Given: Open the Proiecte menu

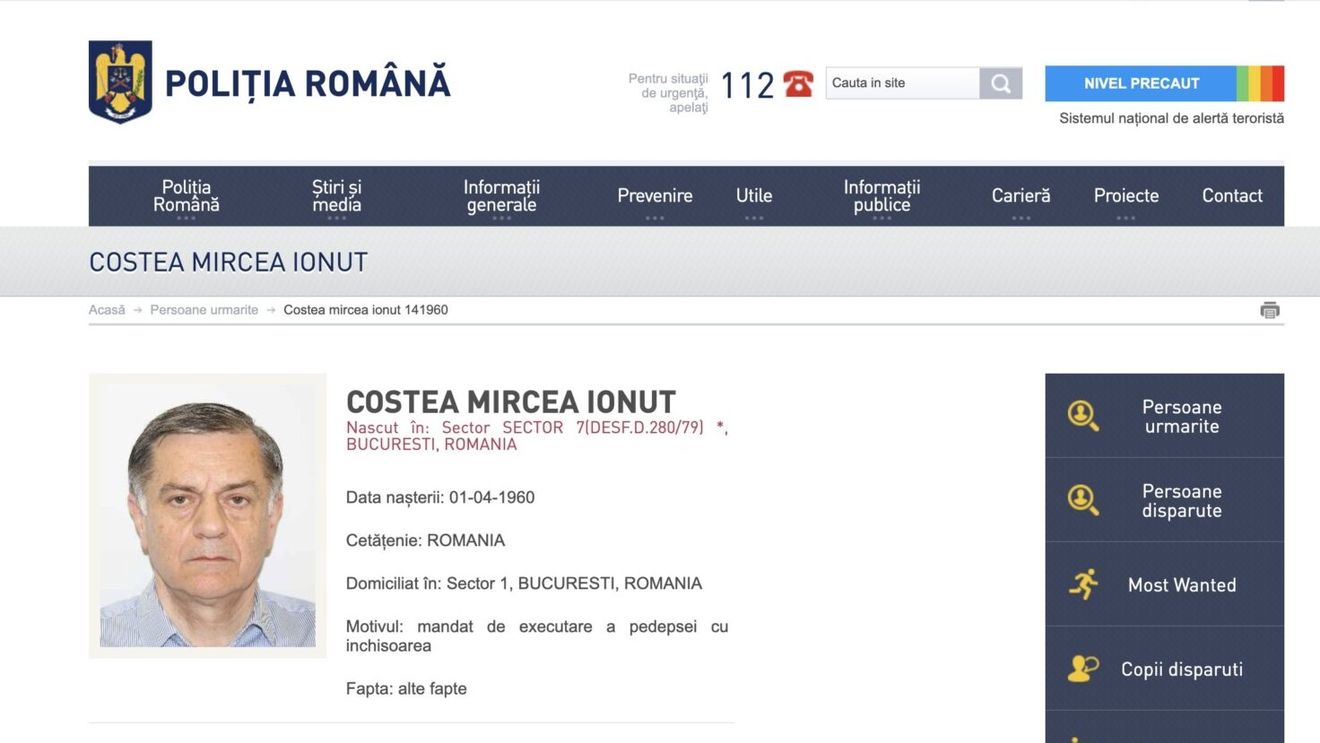Looking at the screenshot, I should (x=1126, y=196).
